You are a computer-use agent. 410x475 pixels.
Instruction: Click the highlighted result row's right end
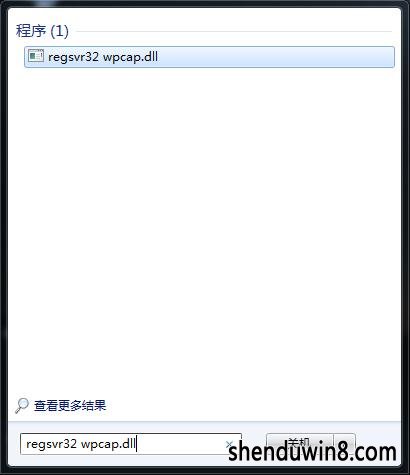click(383, 57)
